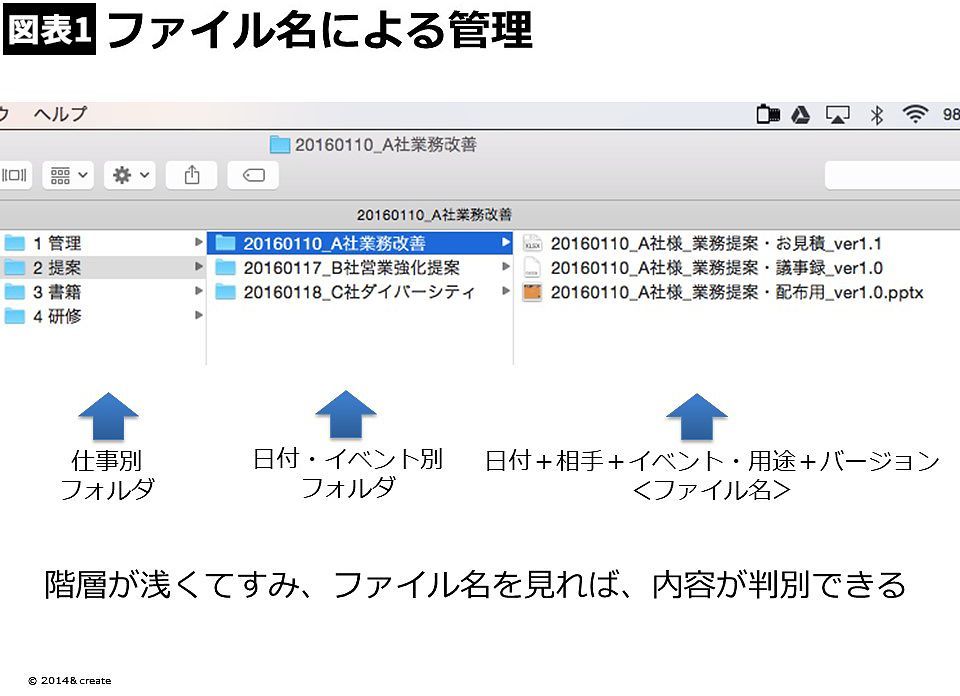This screenshot has height=696, width=960.
Task: Open the Action gear dropdown menu
Action: 132,175
